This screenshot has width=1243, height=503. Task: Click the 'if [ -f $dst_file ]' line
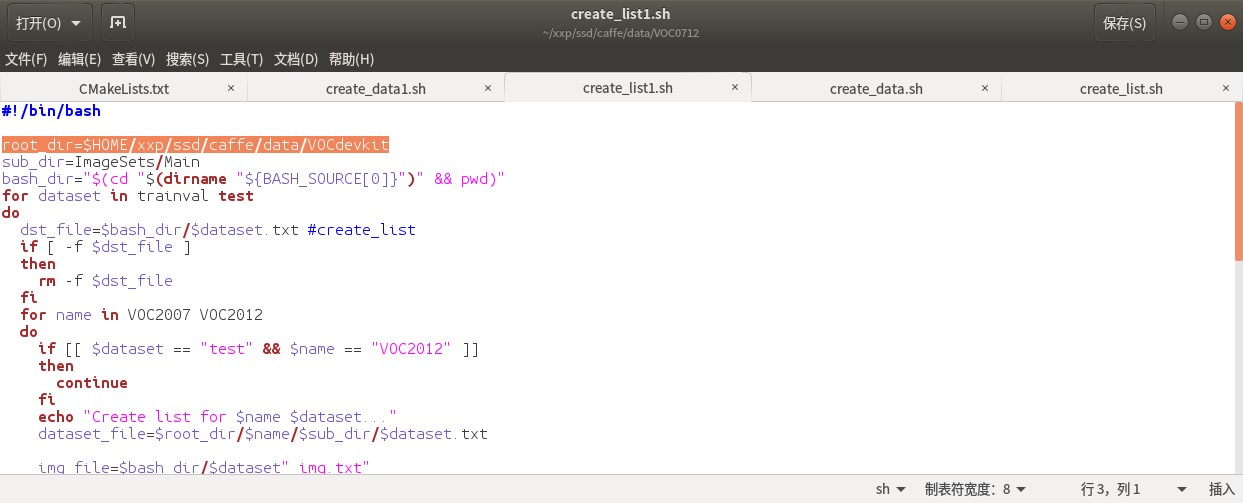[105, 247]
